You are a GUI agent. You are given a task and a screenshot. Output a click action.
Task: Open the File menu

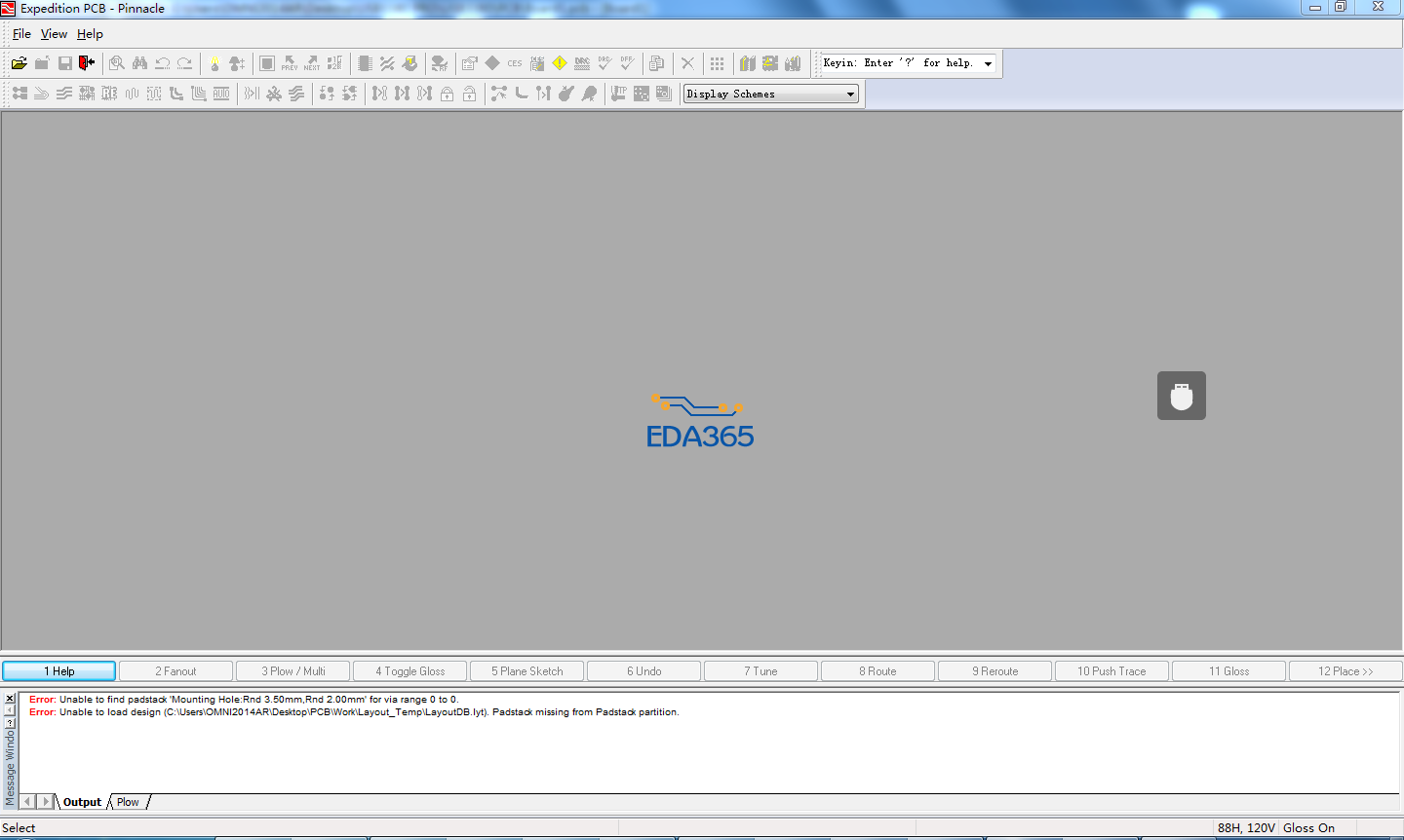click(21, 34)
